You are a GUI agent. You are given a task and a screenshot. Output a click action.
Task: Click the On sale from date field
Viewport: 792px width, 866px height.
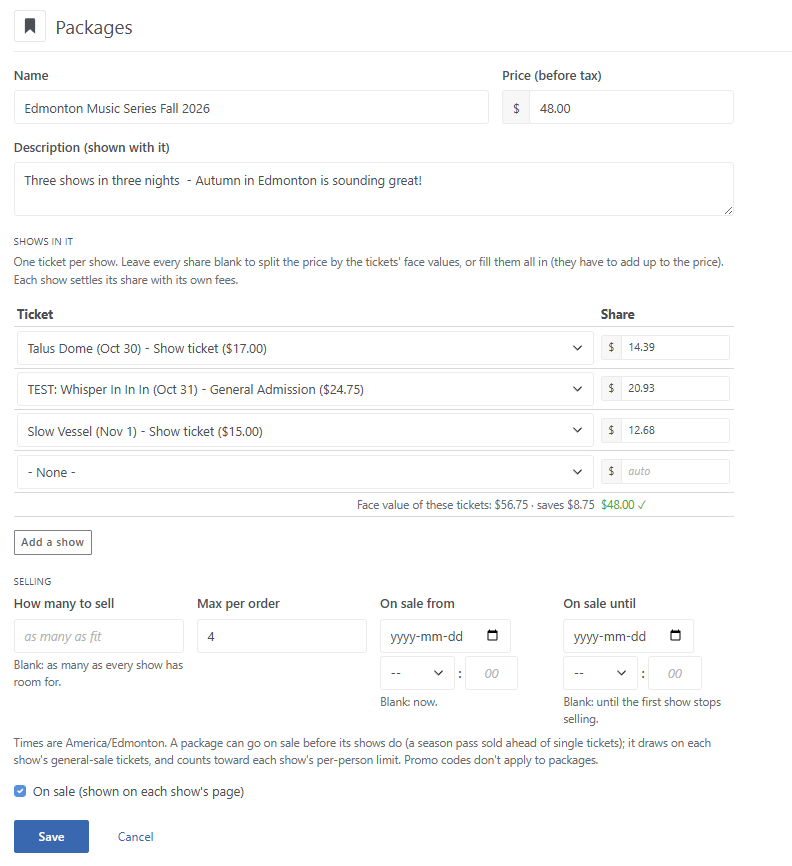tap(445, 636)
